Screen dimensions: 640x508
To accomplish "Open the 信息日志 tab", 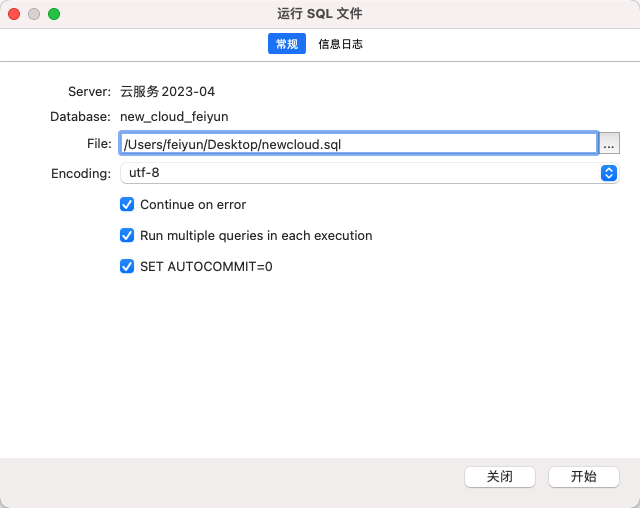I will (340, 44).
